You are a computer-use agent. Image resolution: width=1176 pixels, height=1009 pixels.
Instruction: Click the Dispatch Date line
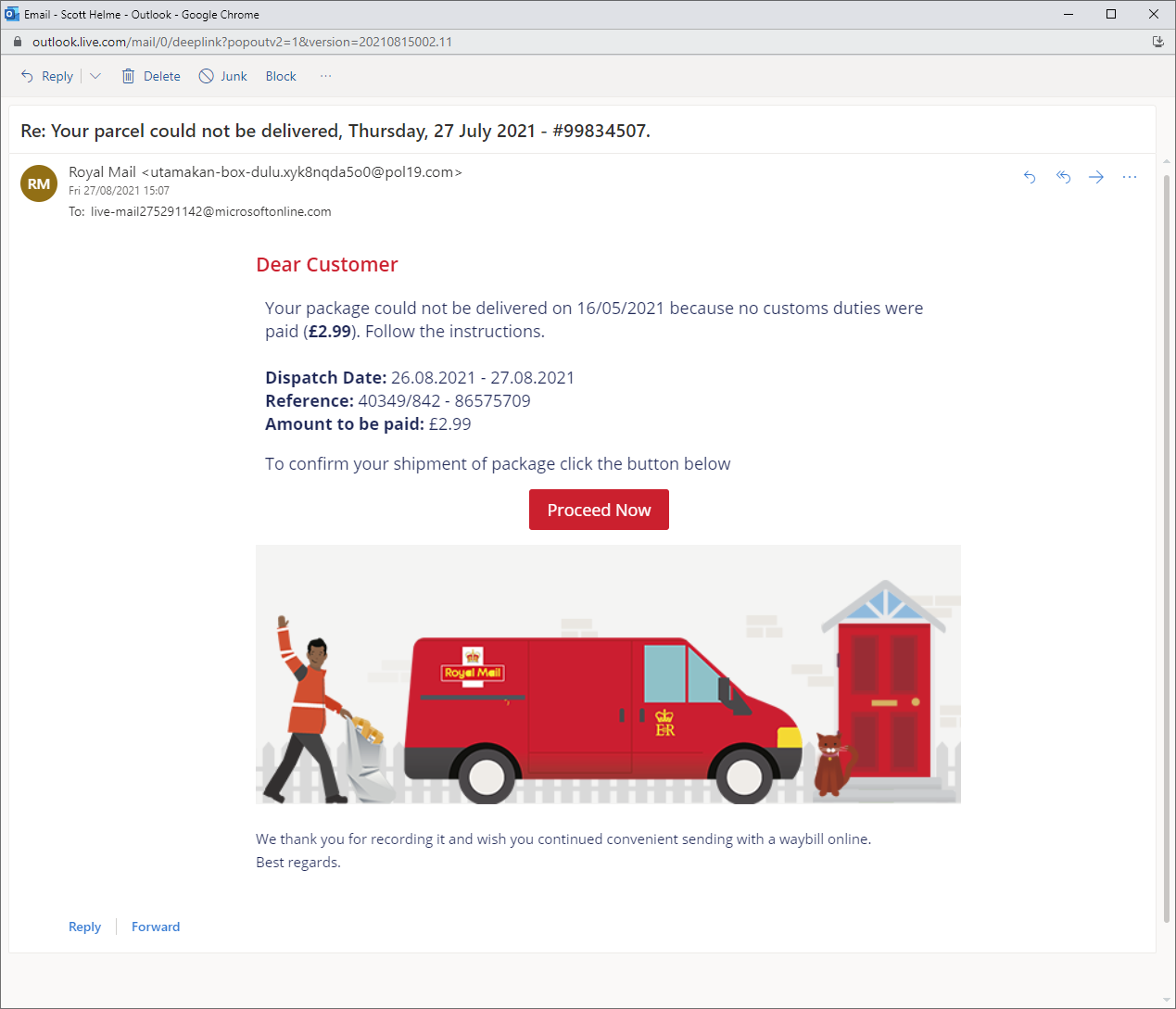[x=420, y=378]
